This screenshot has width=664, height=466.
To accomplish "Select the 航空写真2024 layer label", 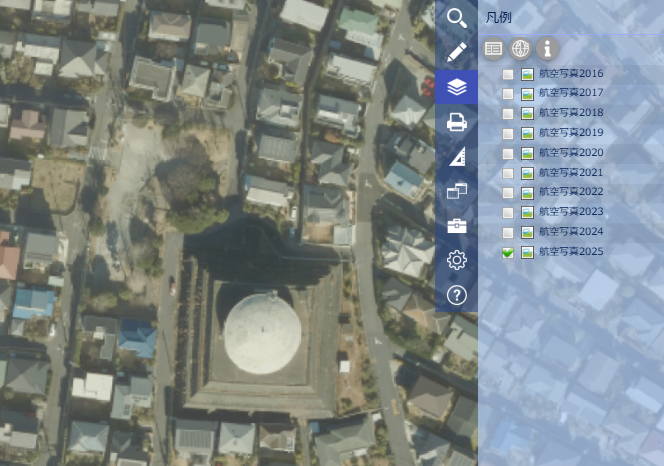I will tap(571, 232).
